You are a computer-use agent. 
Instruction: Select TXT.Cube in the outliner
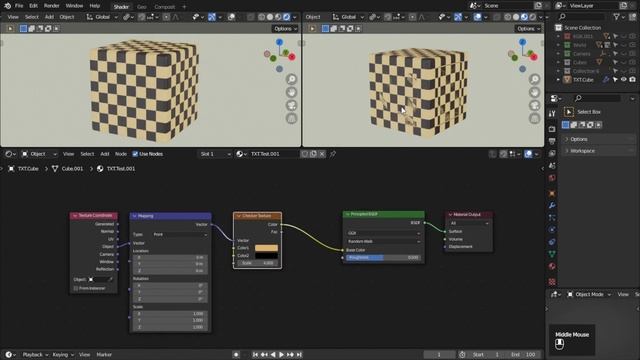(583, 80)
